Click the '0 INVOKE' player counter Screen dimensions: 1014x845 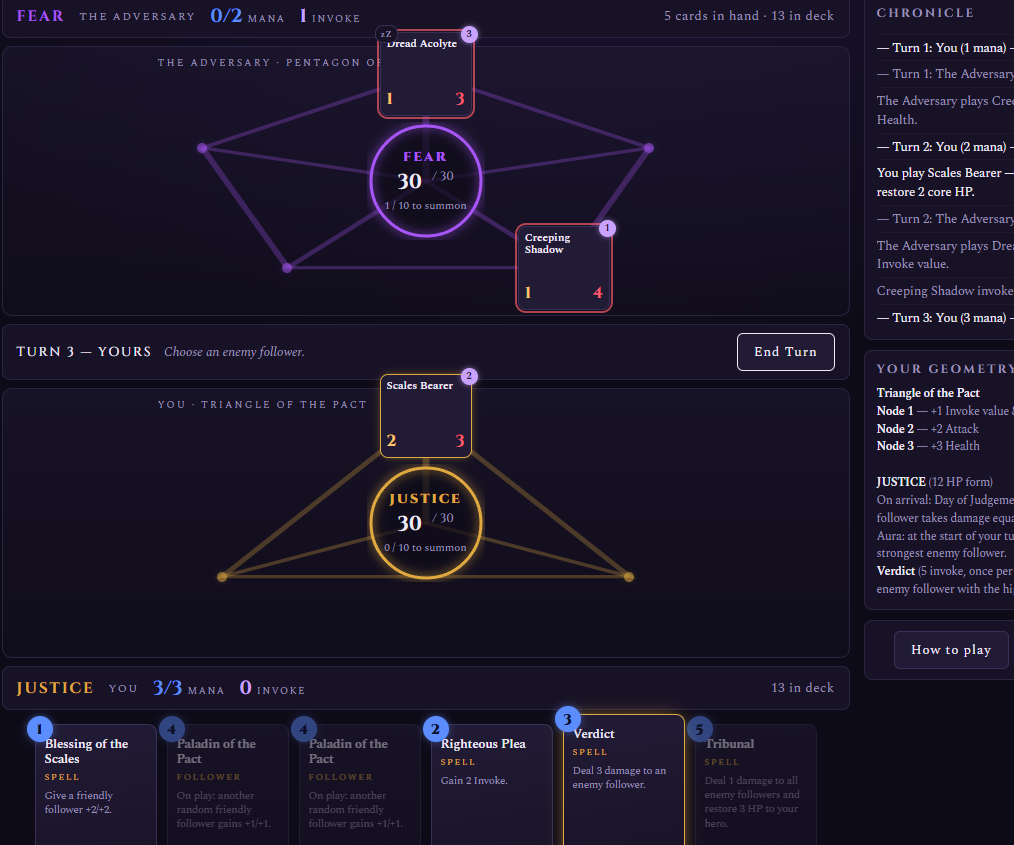(x=272, y=688)
